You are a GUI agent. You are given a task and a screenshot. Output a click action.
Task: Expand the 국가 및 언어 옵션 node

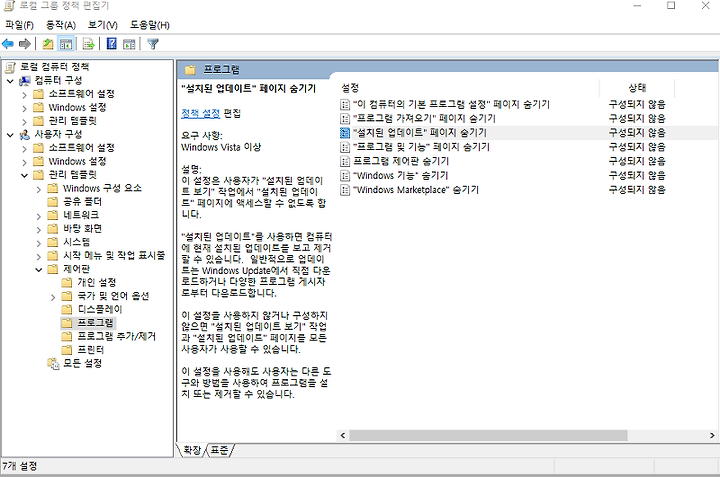[x=53, y=297]
